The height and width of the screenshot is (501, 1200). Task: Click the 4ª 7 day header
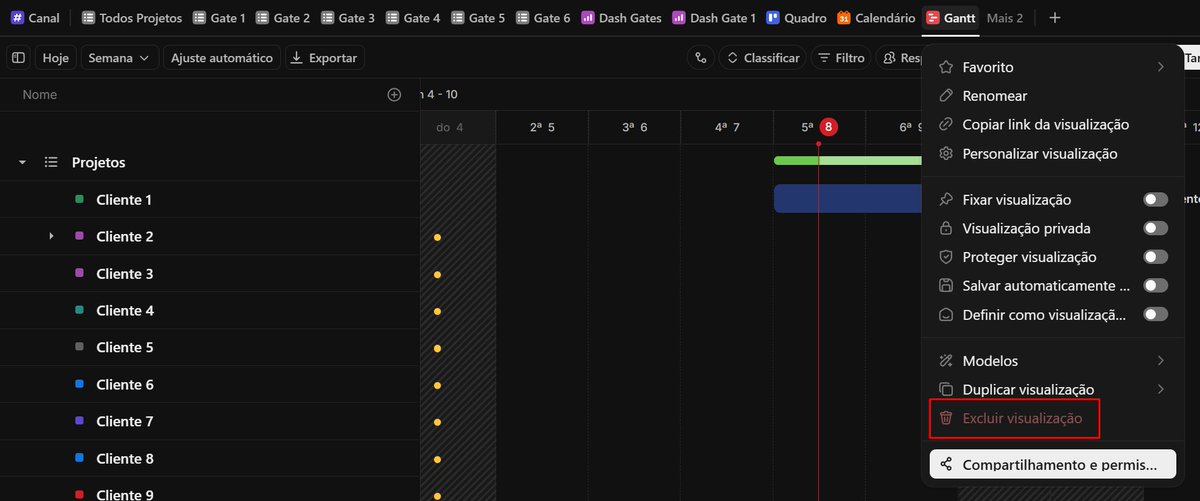[x=727, y=127]
